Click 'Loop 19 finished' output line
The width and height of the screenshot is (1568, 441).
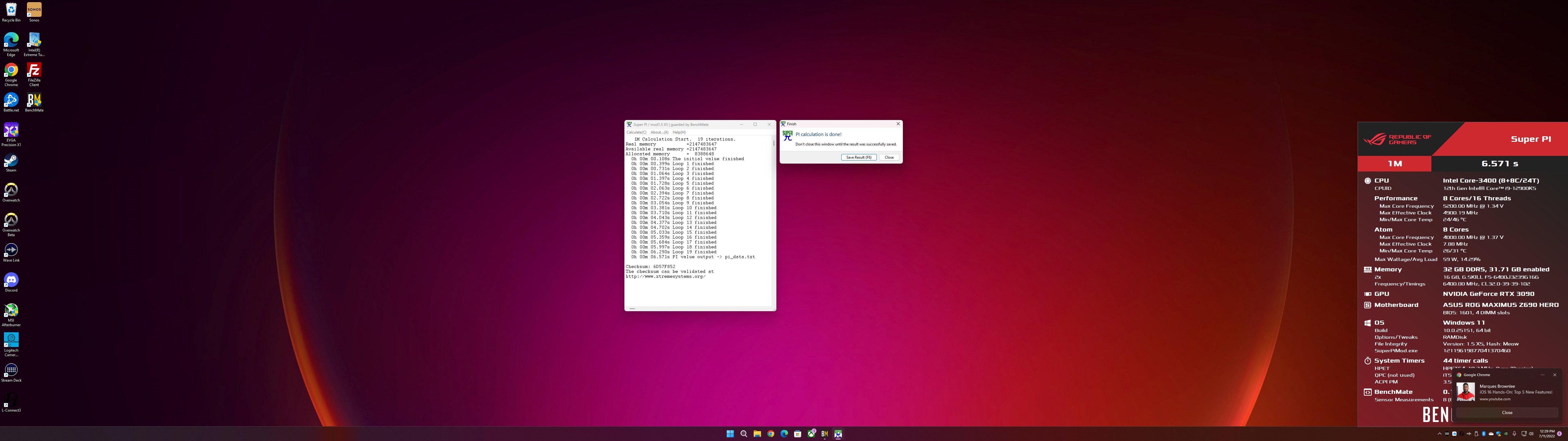[x=674, y=252]
